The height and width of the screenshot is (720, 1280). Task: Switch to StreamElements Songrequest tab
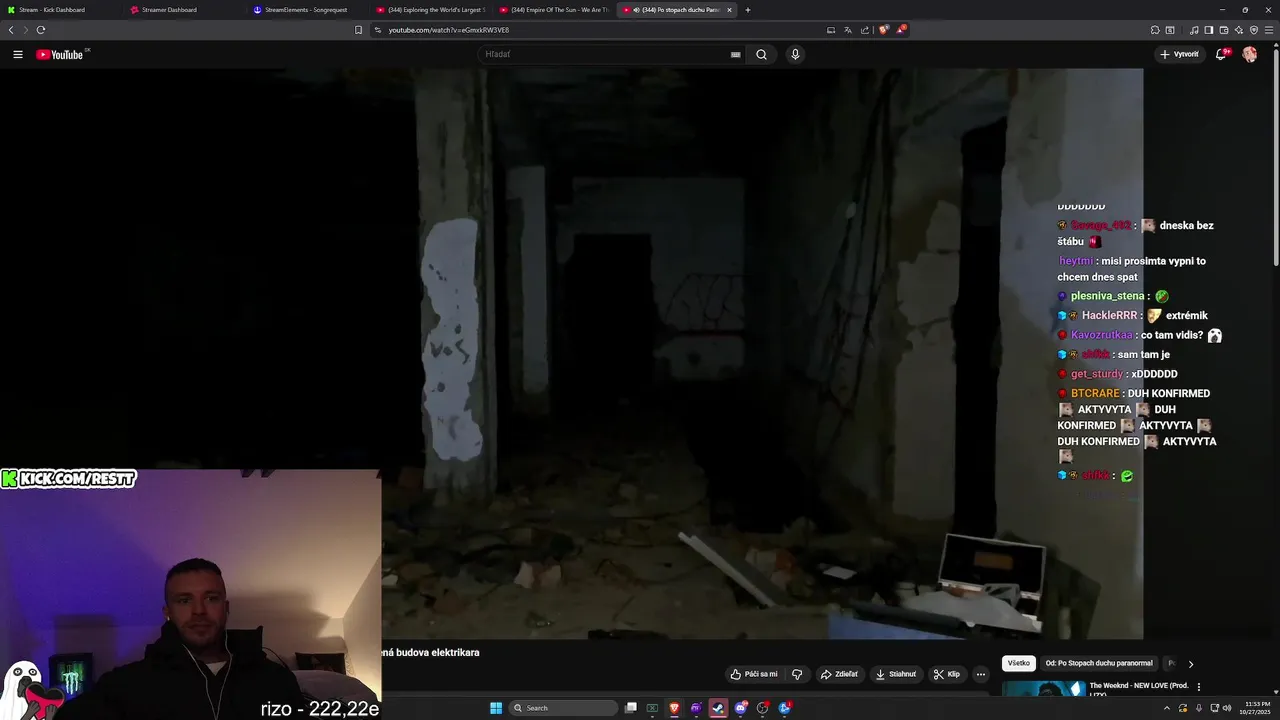click(x=308, y=10)
